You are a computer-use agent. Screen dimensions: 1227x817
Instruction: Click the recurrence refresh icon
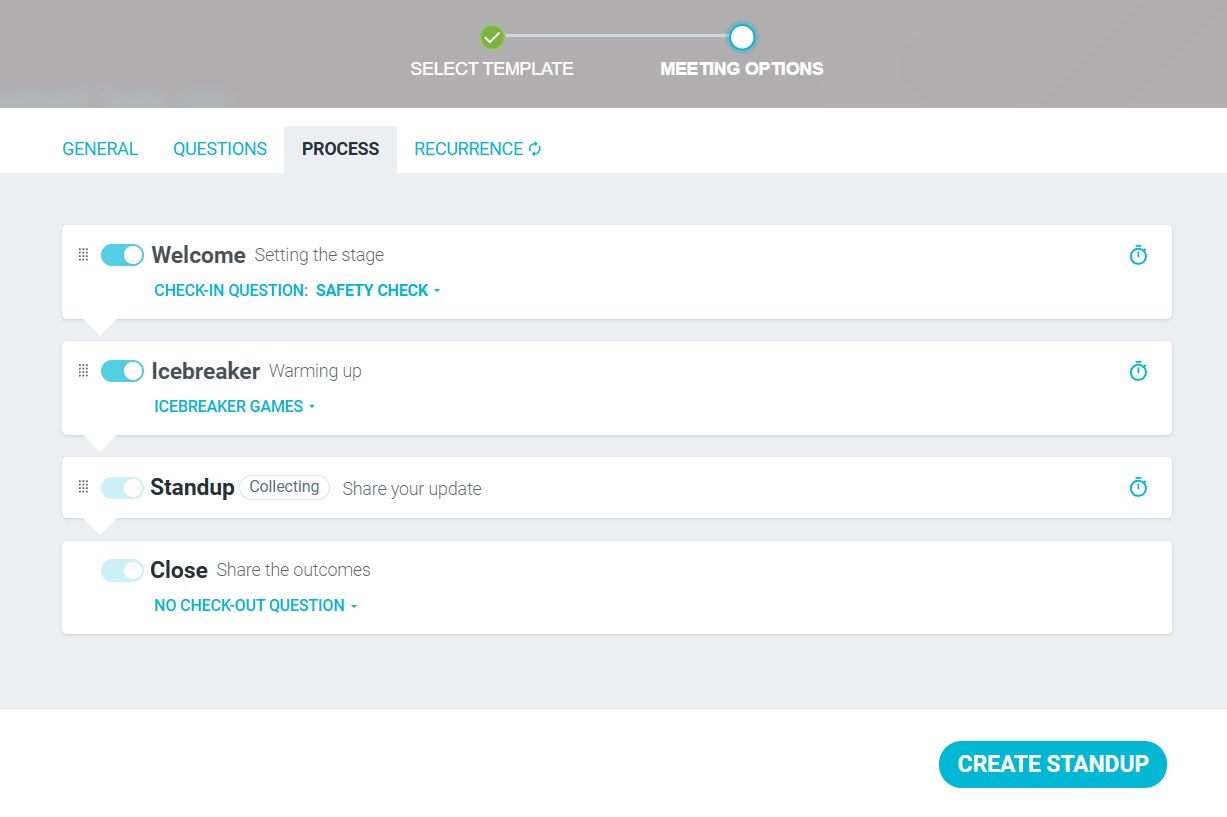tap(535, 149)
